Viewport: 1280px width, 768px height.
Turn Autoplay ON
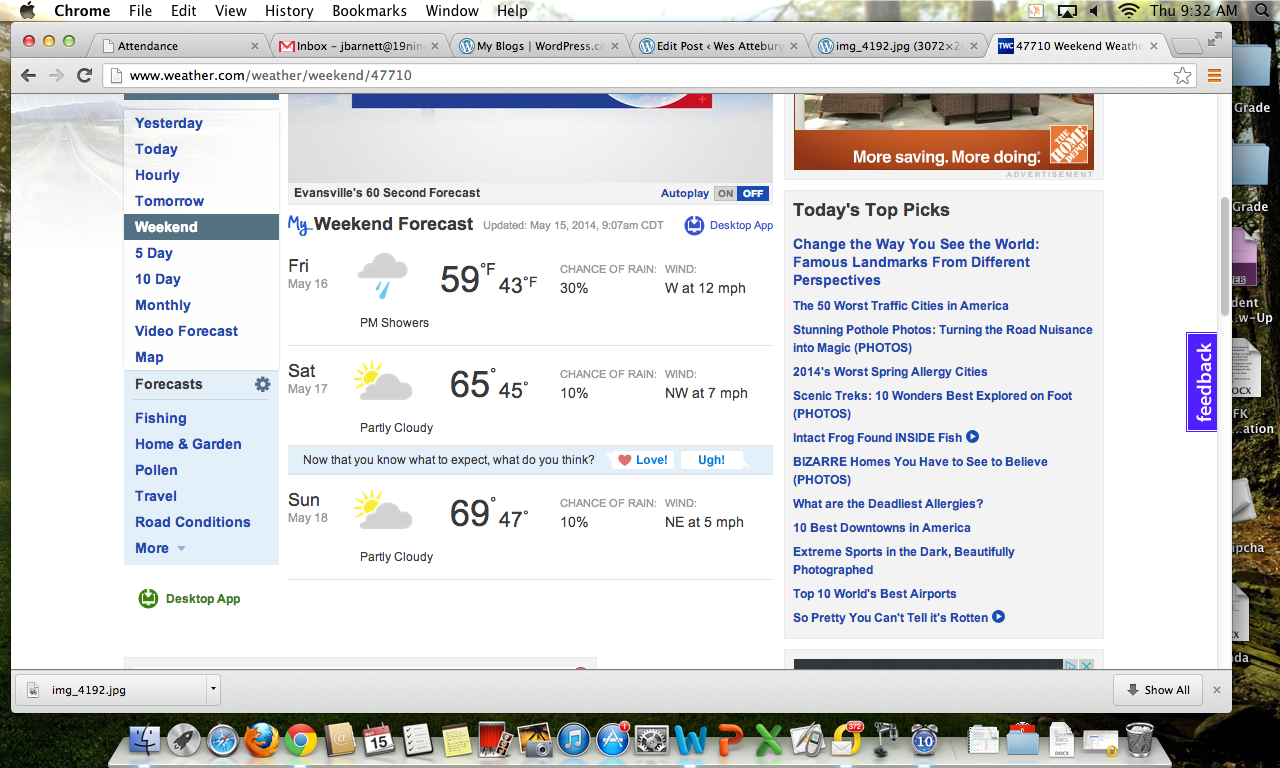pyautogui.click(x=725, y=194)
